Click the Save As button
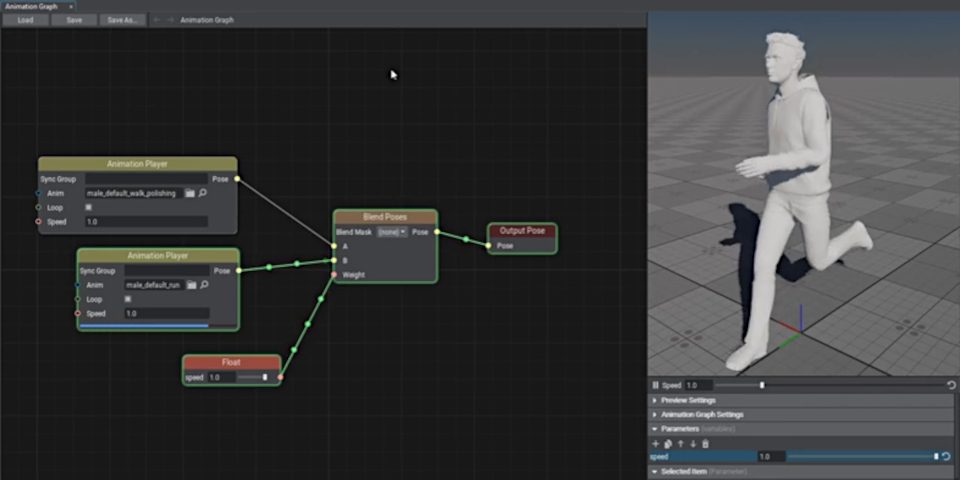Image resolution: width=960 pixels, height=480 pixels. (x=122, y=19)
